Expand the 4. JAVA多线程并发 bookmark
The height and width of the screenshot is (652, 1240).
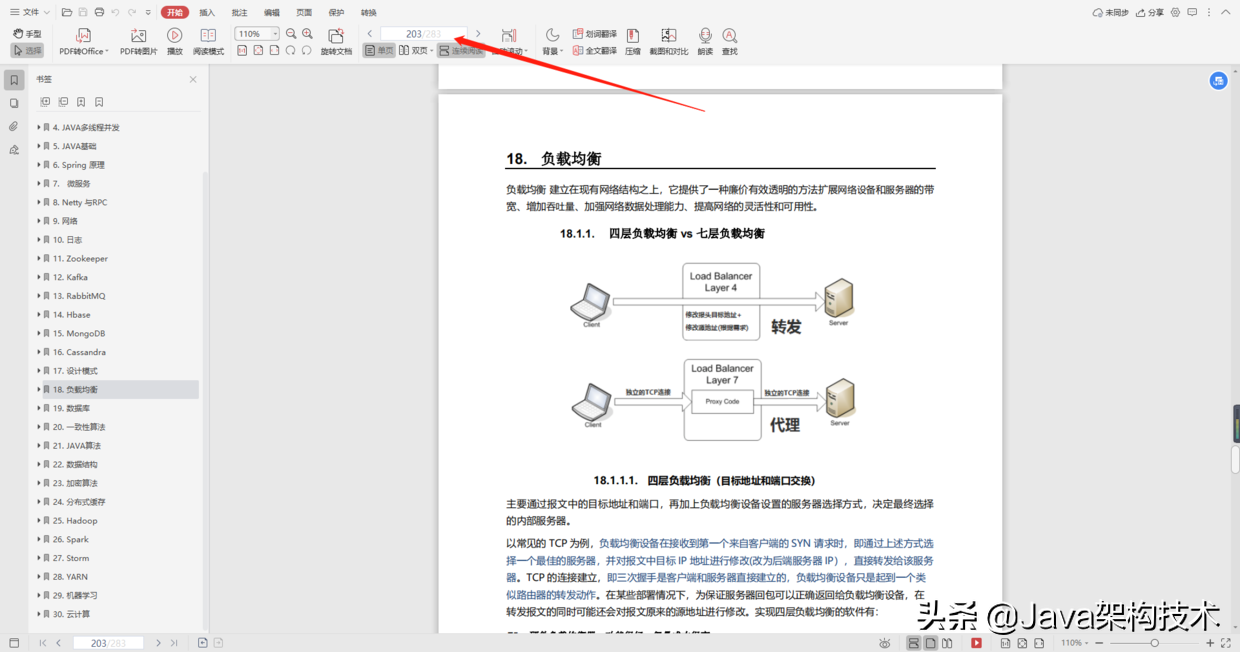(x=39, y=127)
